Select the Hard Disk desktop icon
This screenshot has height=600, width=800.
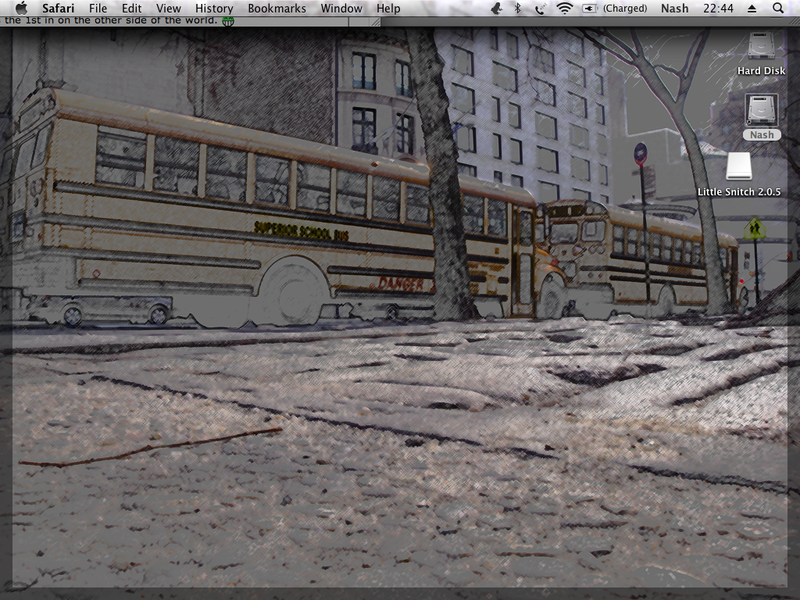pyautogui.click(x=761, y=46)
